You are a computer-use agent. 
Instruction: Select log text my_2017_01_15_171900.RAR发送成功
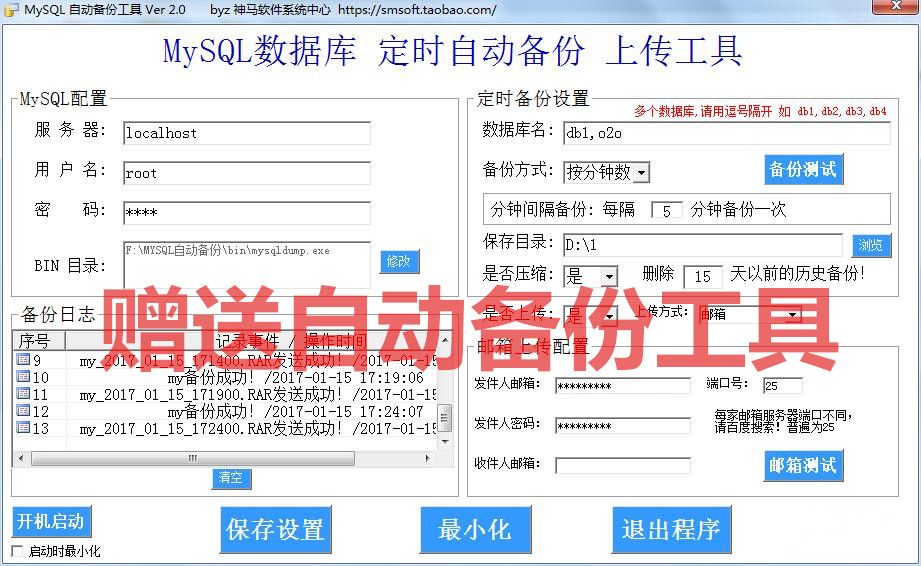[x=258, y=394]
